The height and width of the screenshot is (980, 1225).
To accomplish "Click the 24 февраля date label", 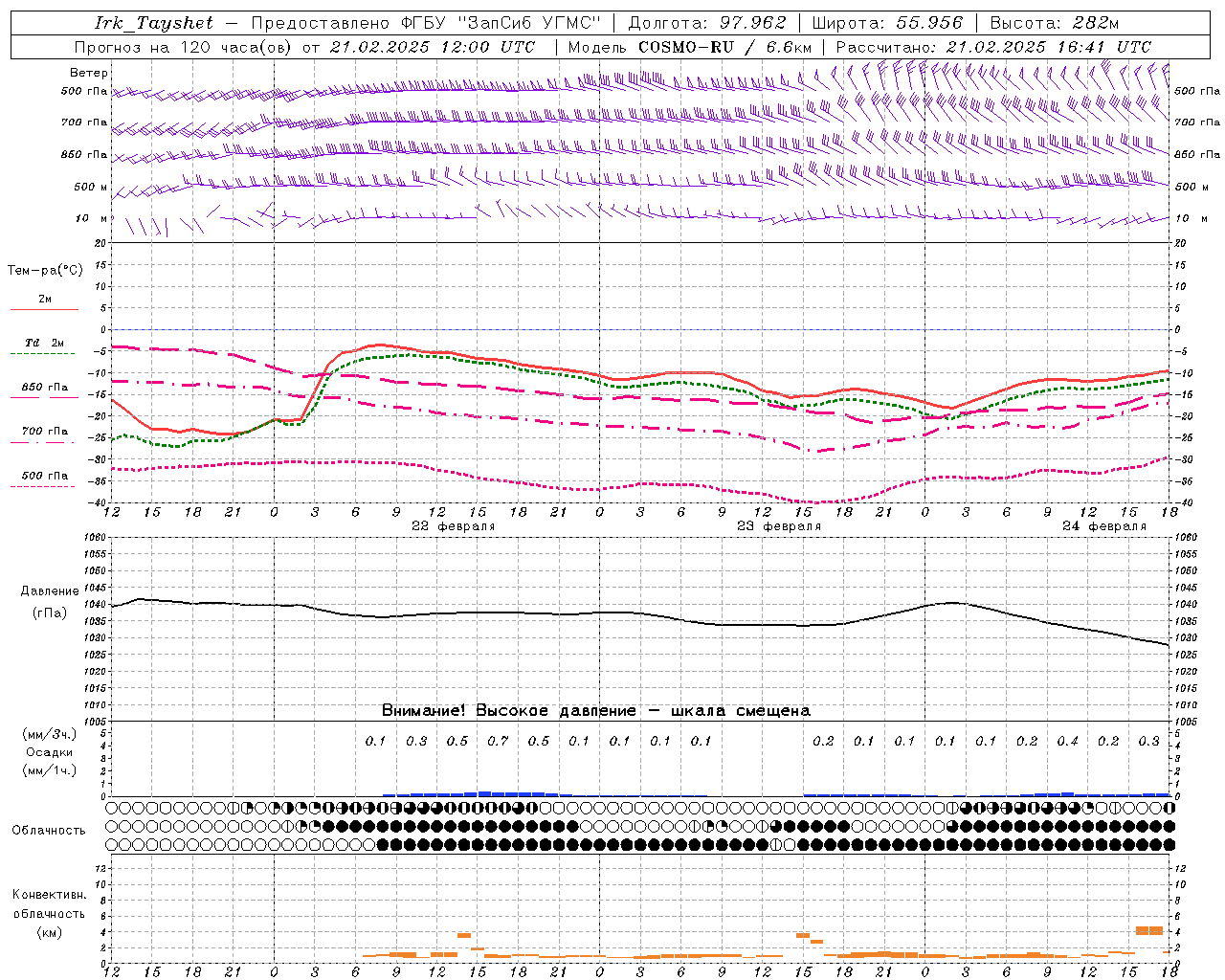I will click(1104, 525).
